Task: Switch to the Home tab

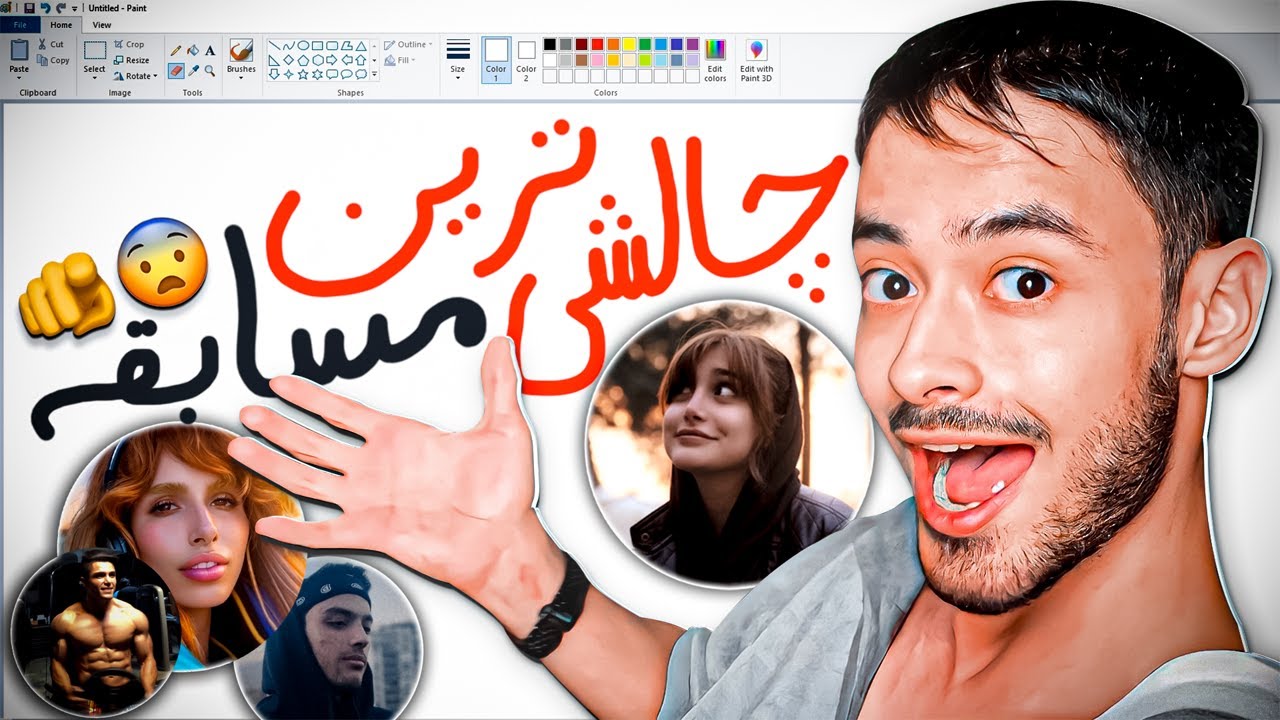Action: (62, 25)
